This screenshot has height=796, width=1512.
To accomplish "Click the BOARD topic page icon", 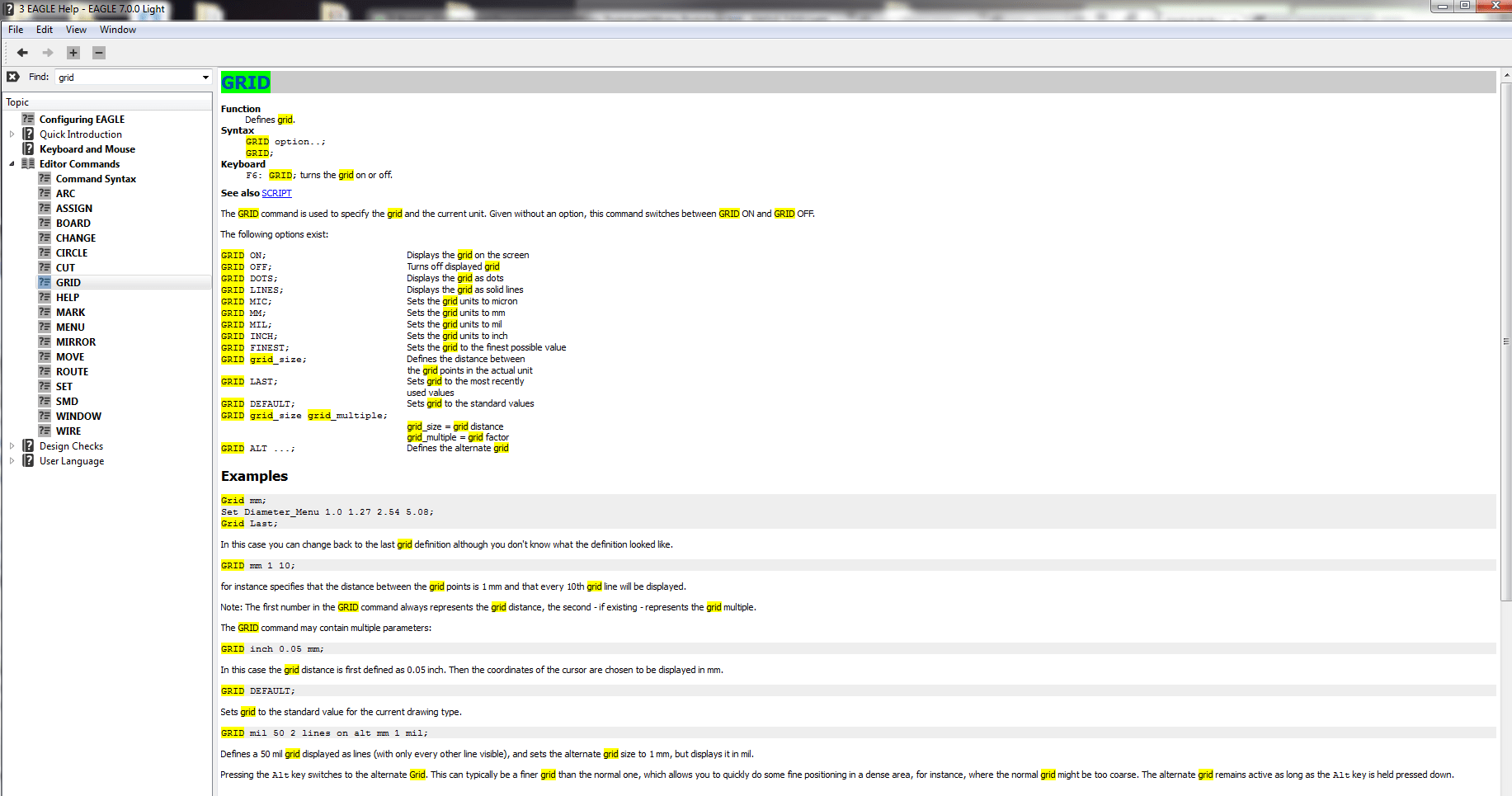I will pyautogui.click(x=45, y=223).
